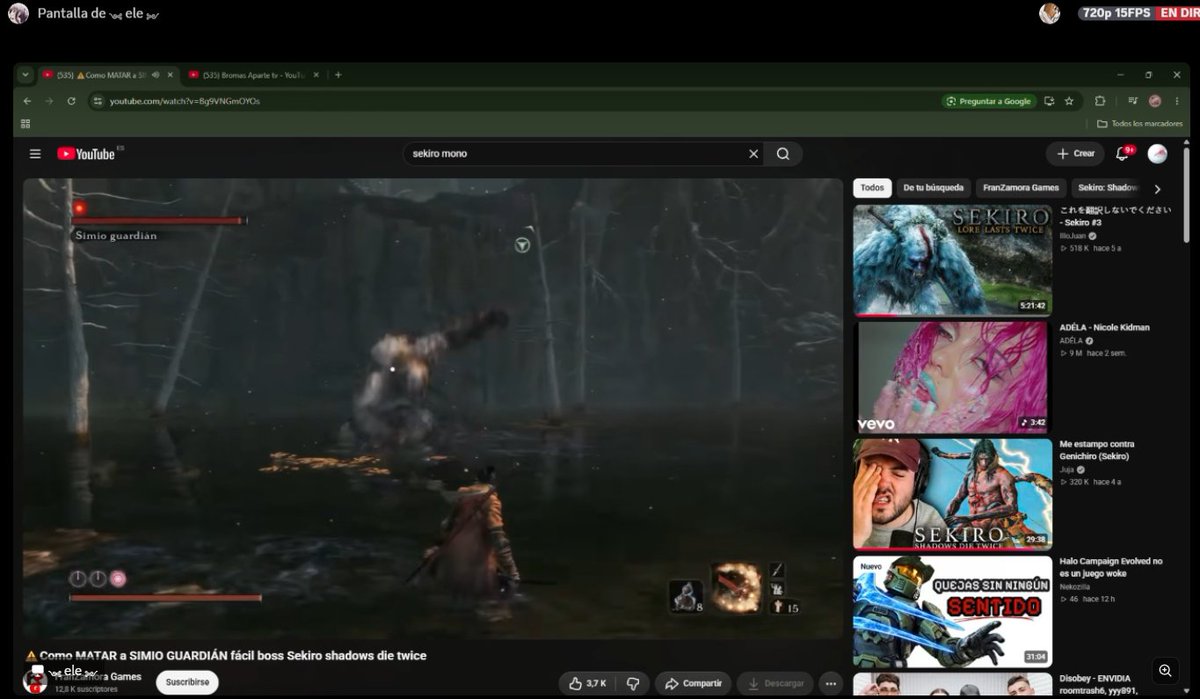Open the Chrome extensions puzzle icon
The width and height of the screenshot is (1200, 699).
[x=1100, y=101]
